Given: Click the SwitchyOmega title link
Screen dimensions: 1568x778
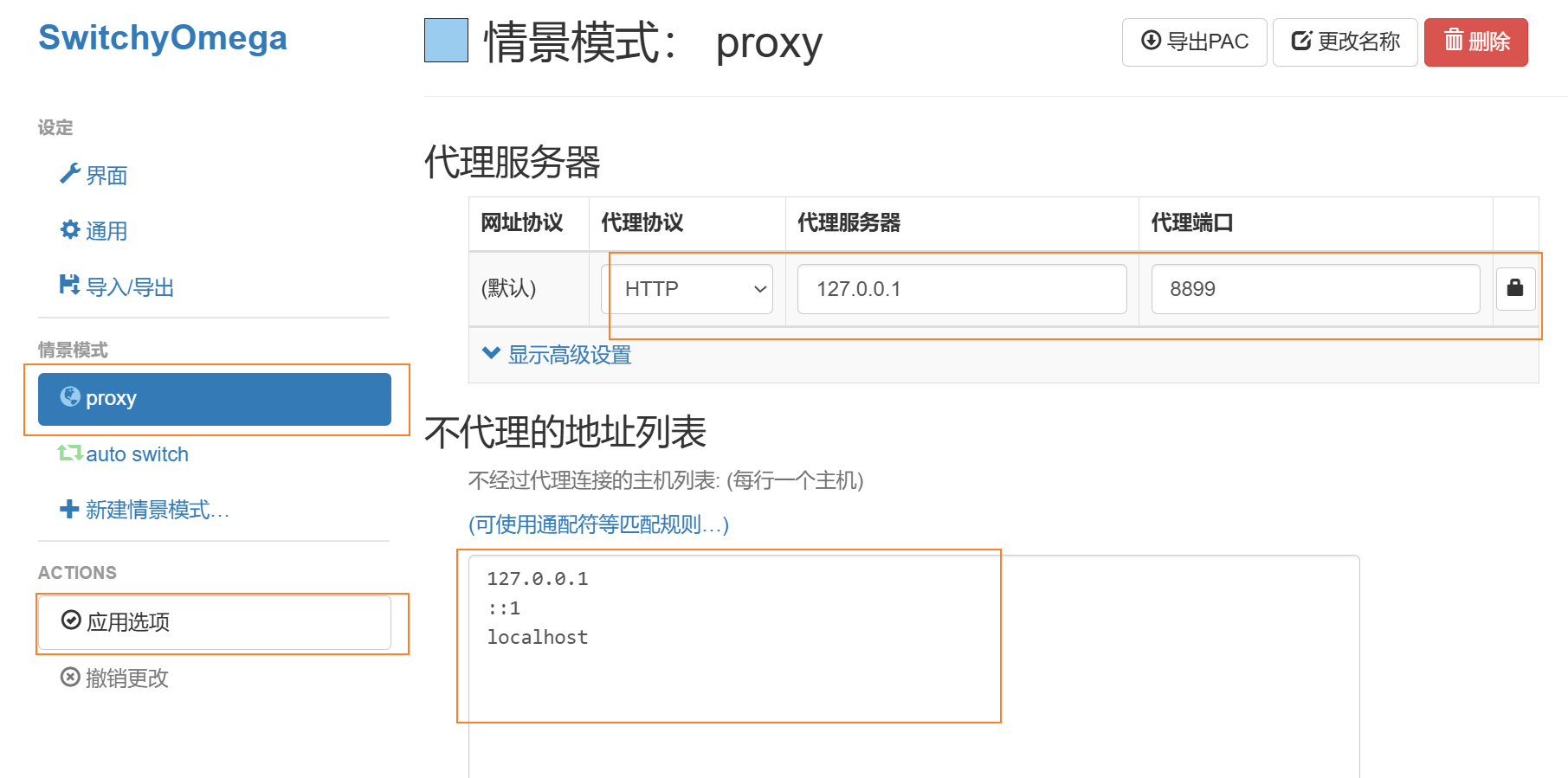Looking at the screenshot, I should [x=163, y=37].
